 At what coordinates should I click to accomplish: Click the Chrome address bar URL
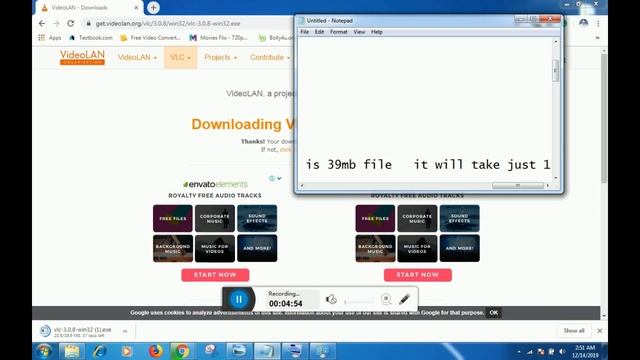point(168,24)
